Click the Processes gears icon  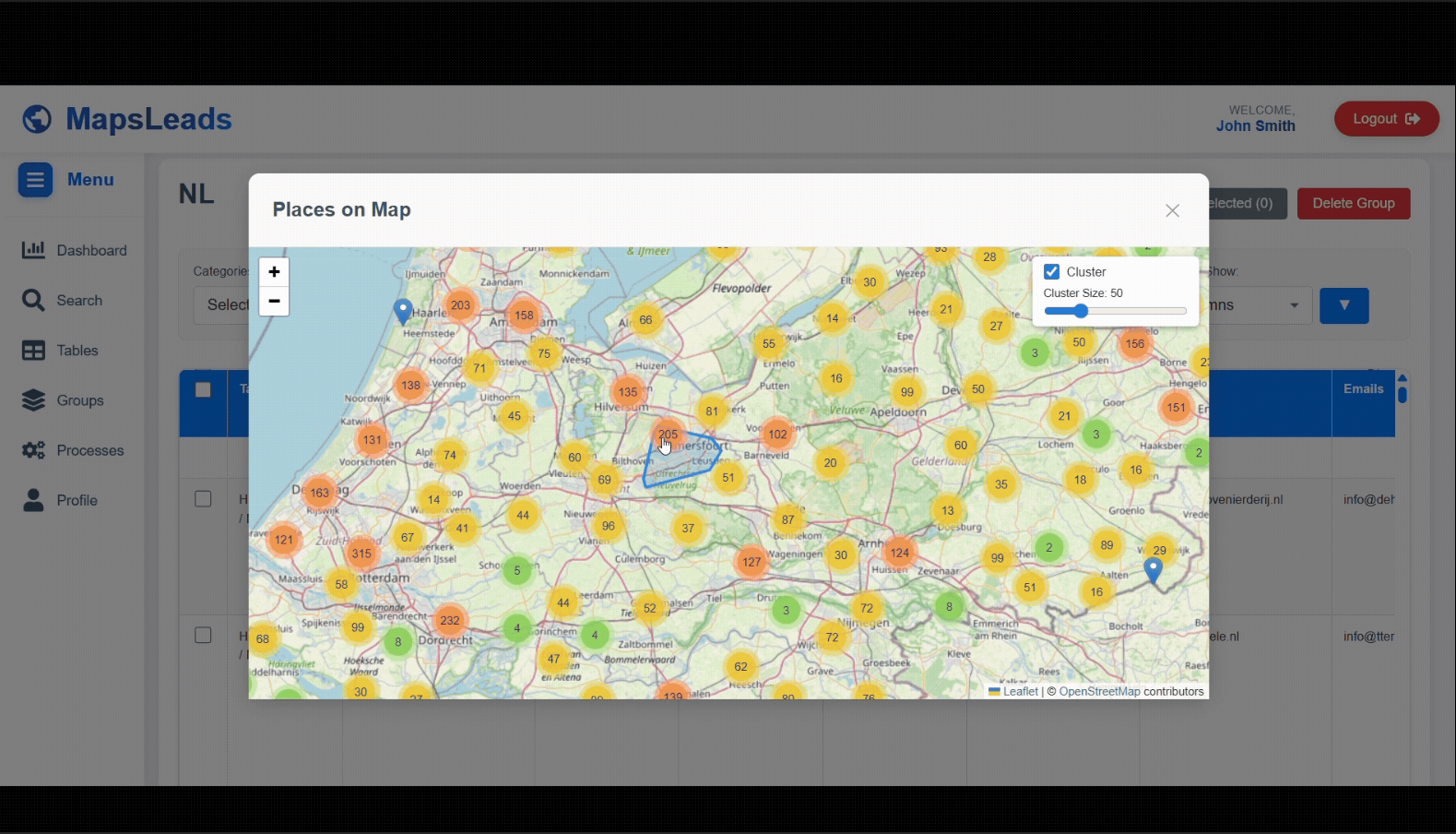coord(33,450)
